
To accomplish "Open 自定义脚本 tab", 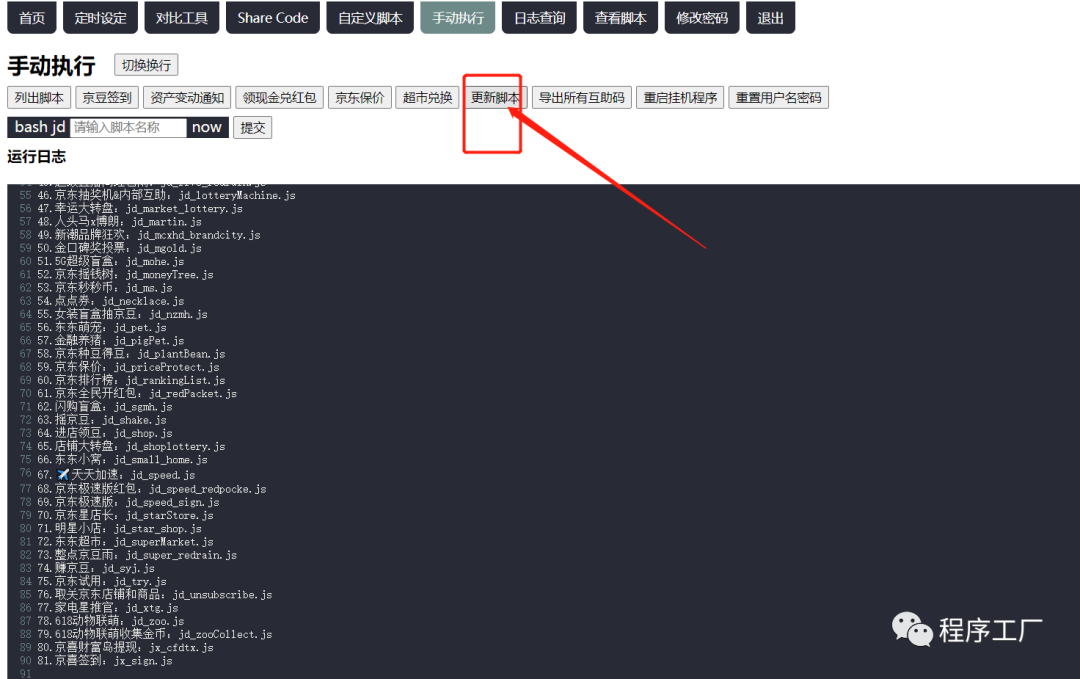I will 370,17.
